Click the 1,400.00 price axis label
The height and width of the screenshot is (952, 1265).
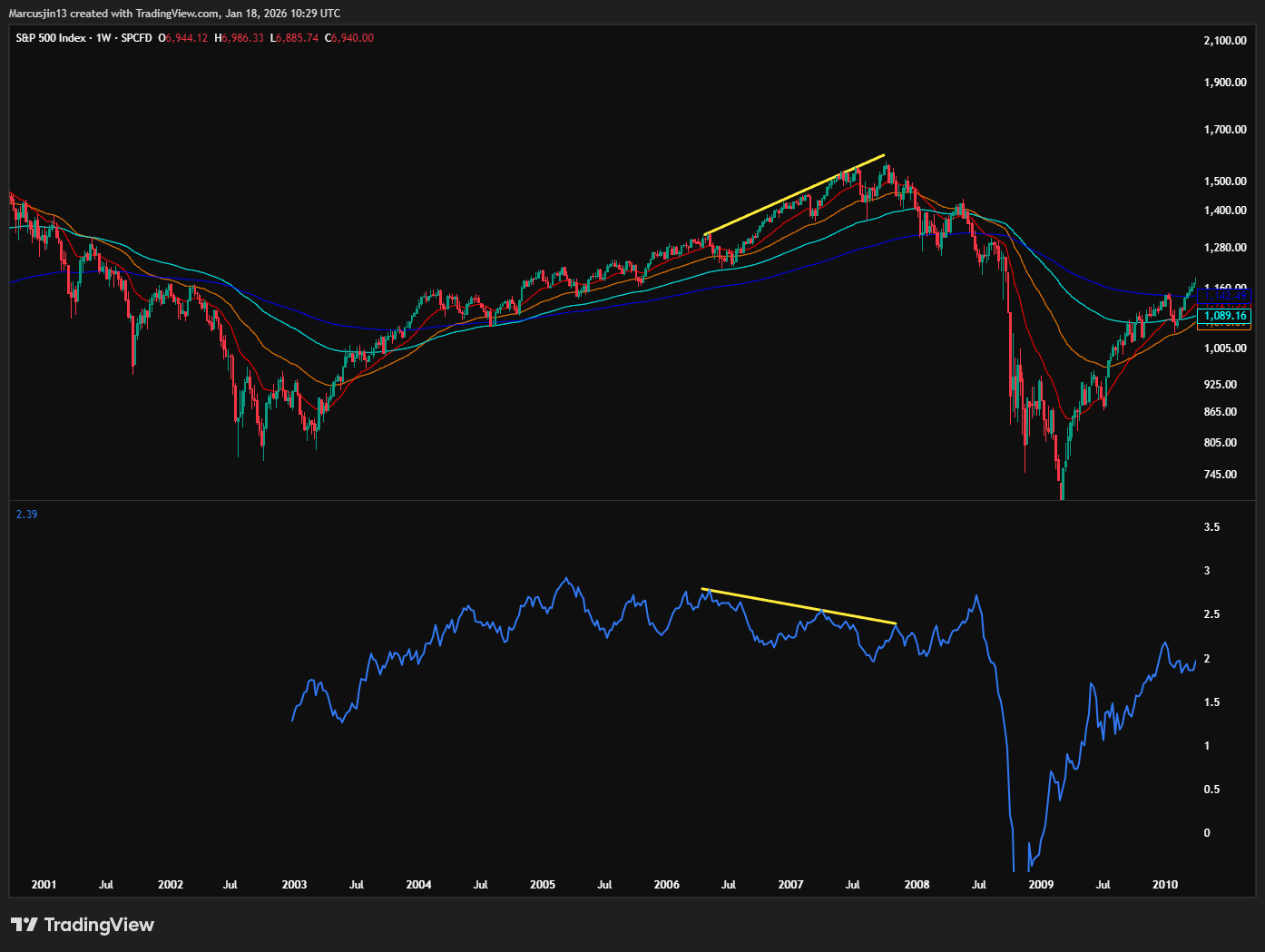coord(1225,211)
